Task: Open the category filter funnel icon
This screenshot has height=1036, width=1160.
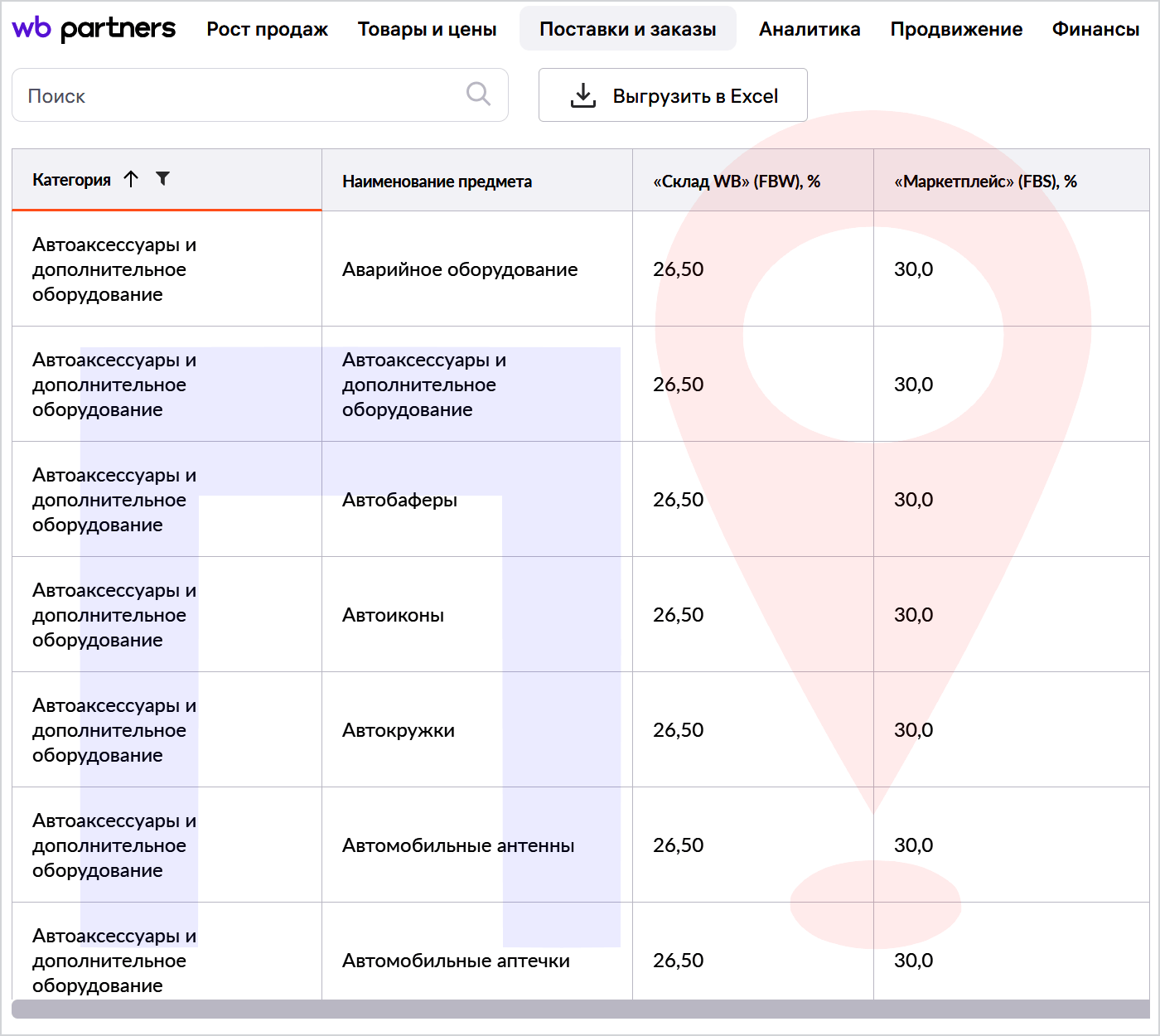Action: [163, 179]
